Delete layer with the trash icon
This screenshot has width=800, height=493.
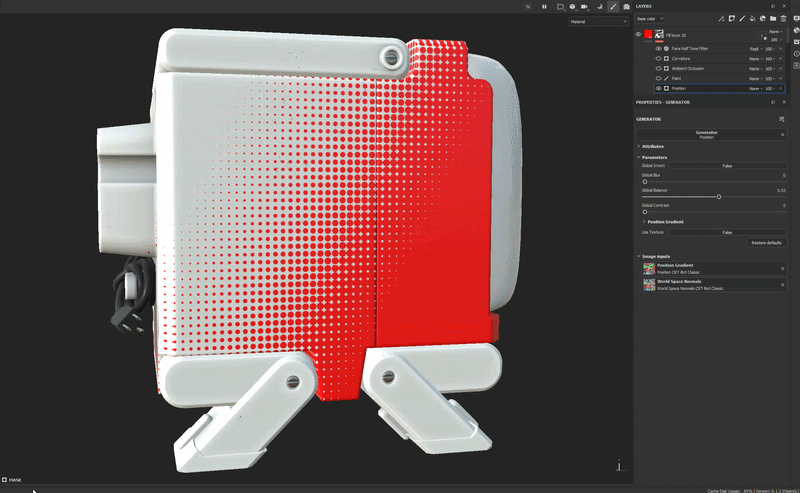point(784,18)
